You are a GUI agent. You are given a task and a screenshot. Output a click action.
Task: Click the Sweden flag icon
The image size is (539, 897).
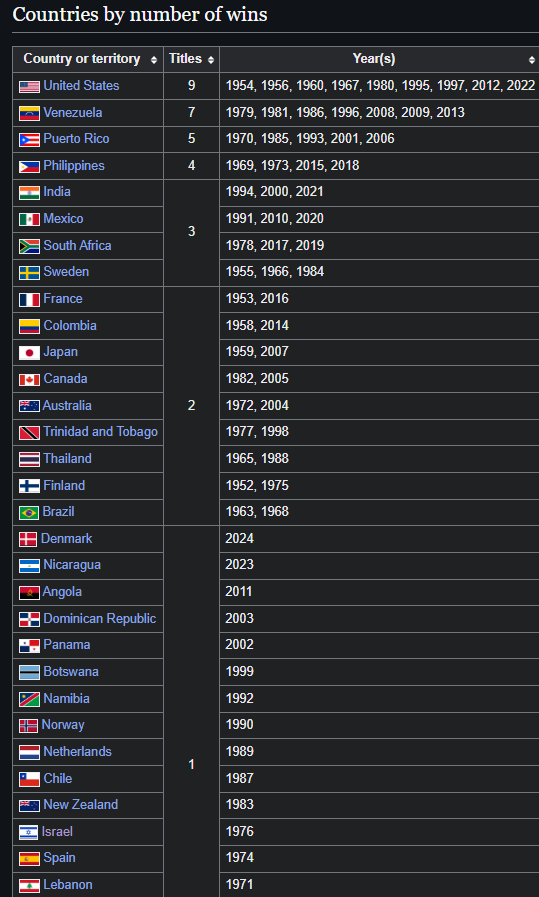click(x=29, y=272)
